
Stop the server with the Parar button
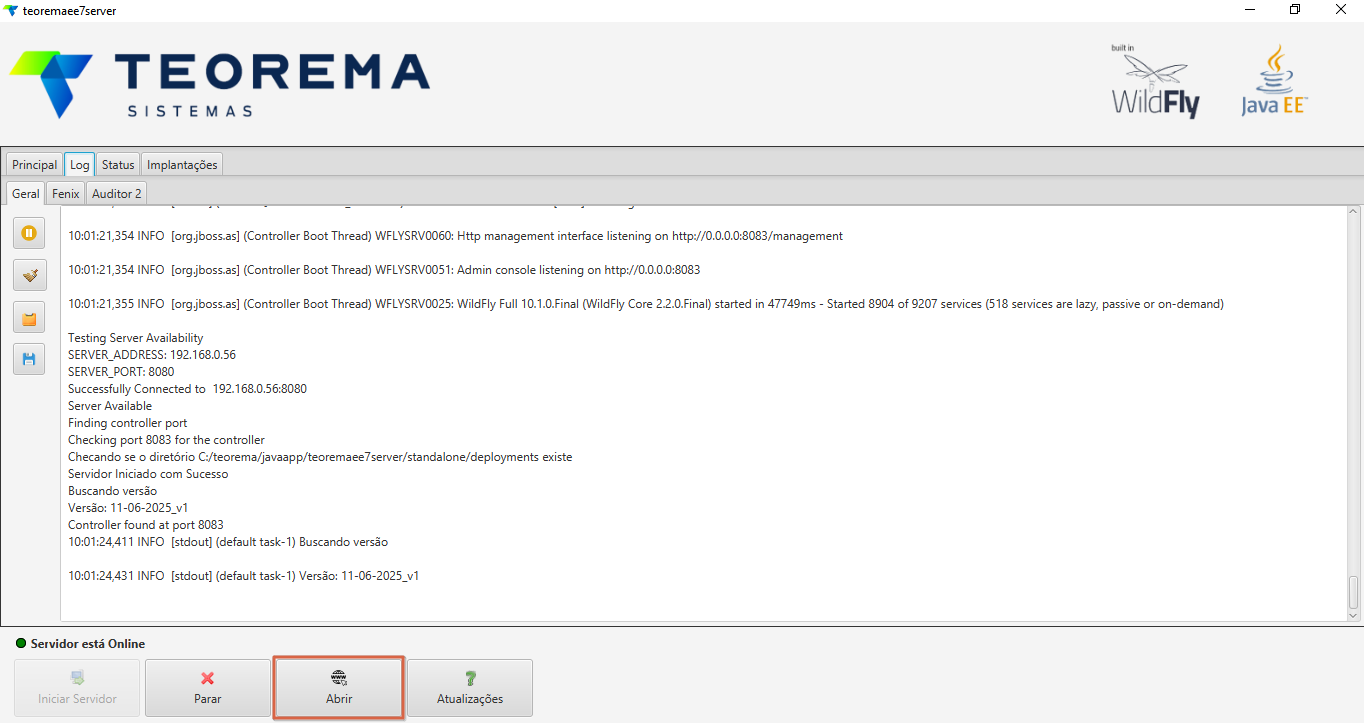pos(208,688)
